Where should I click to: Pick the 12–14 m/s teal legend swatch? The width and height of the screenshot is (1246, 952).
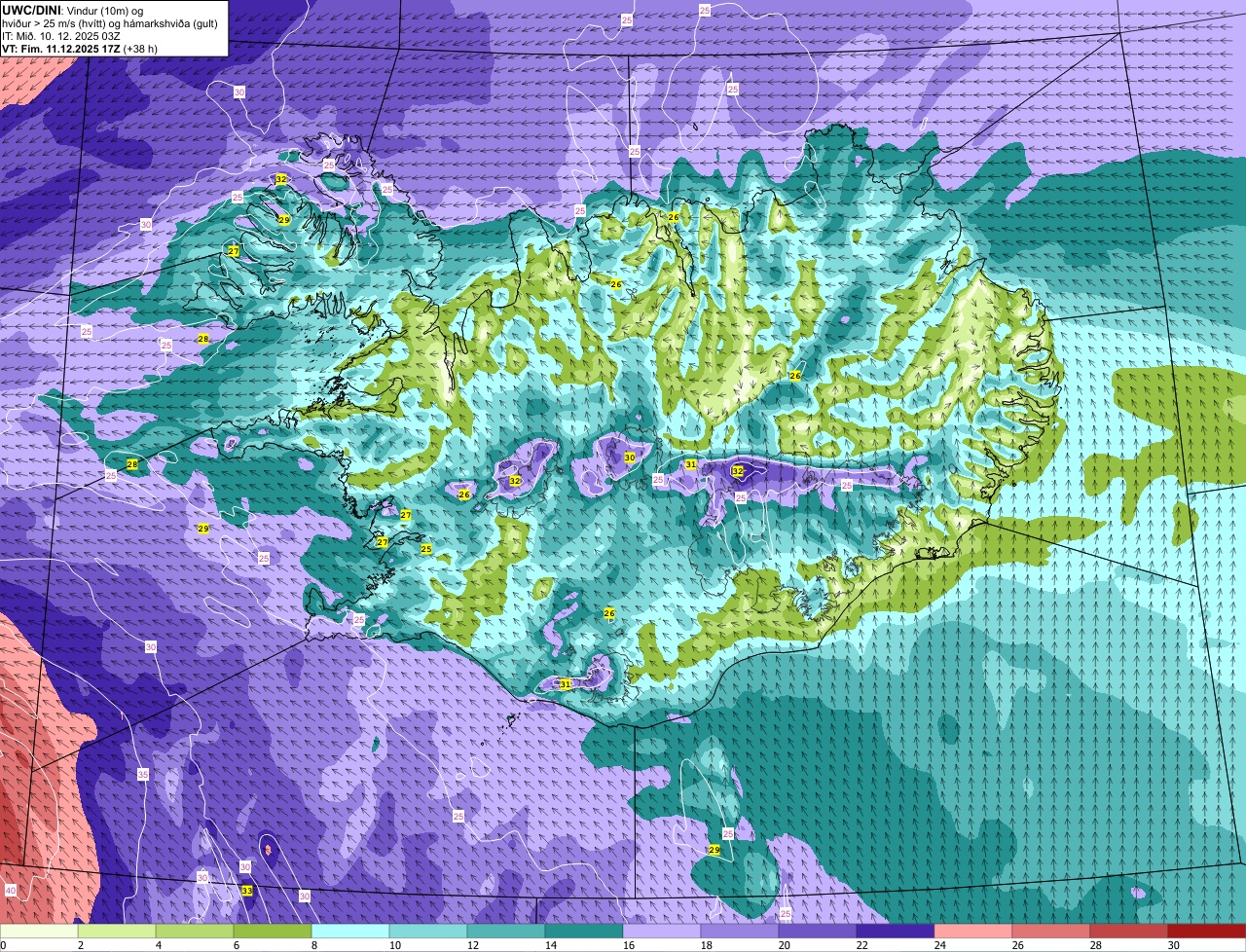coord(506,931)
